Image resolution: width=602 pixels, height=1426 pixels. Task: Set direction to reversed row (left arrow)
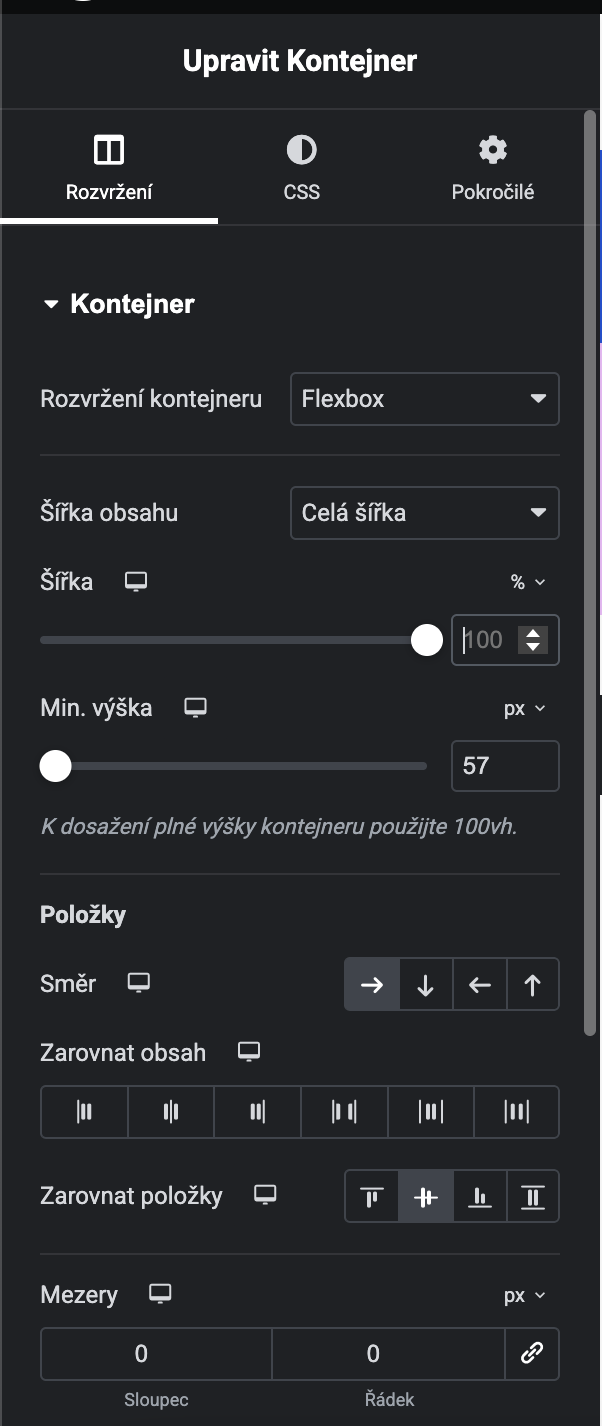tap(480, 985)
